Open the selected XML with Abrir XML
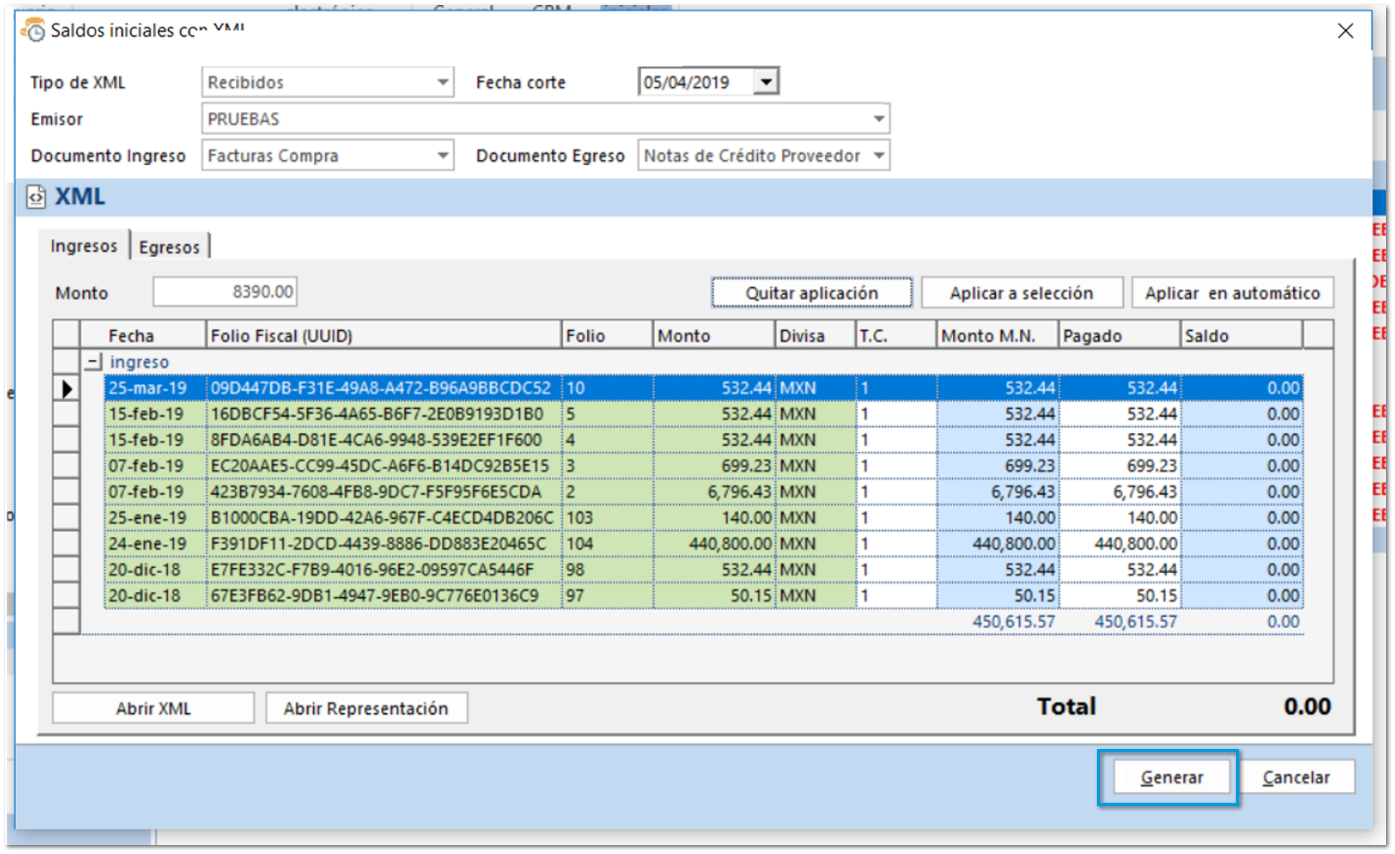 (x=153, y=708)
